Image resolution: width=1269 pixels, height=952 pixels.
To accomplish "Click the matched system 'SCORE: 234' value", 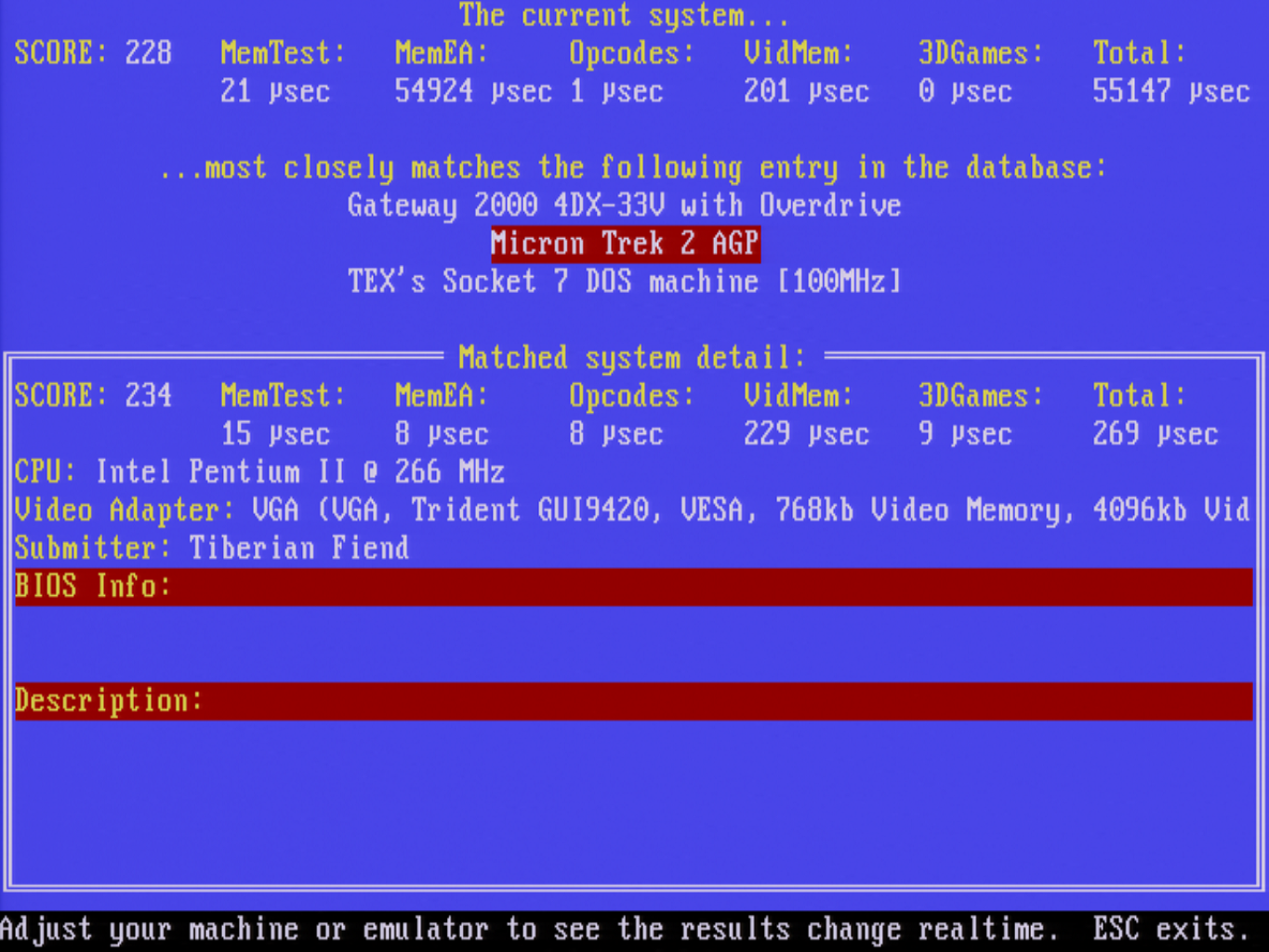I will coord(93,396).
